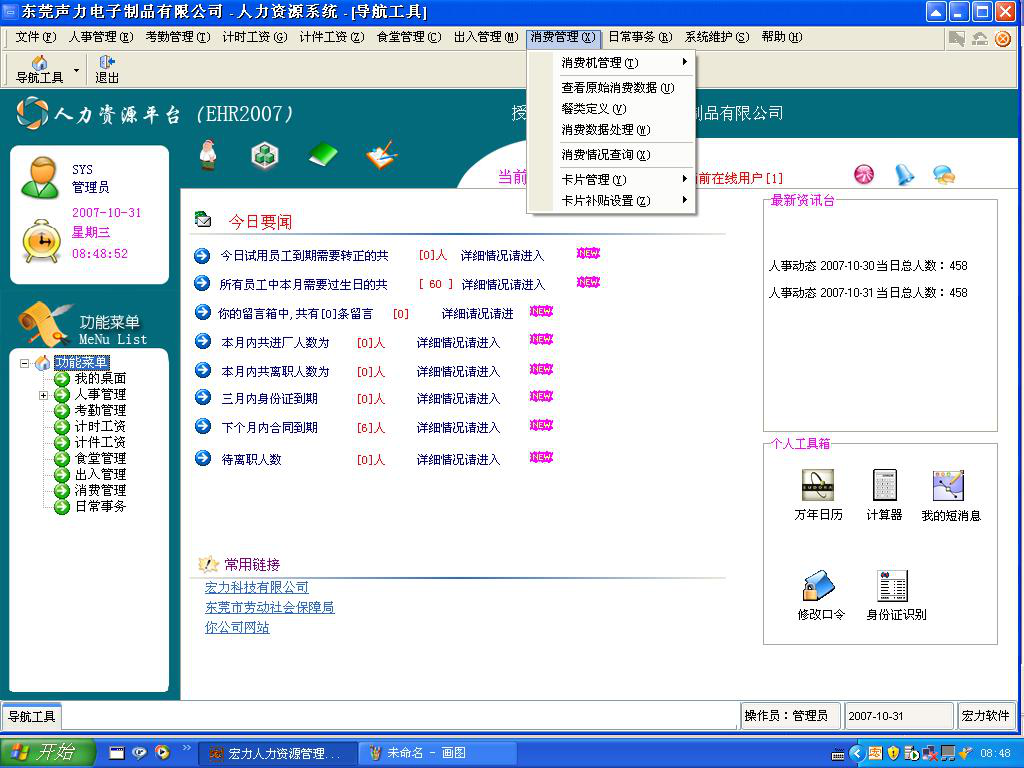
Task: Visit the 东莞市劳动社会保障局 link
Action: [x=269, y=608]
